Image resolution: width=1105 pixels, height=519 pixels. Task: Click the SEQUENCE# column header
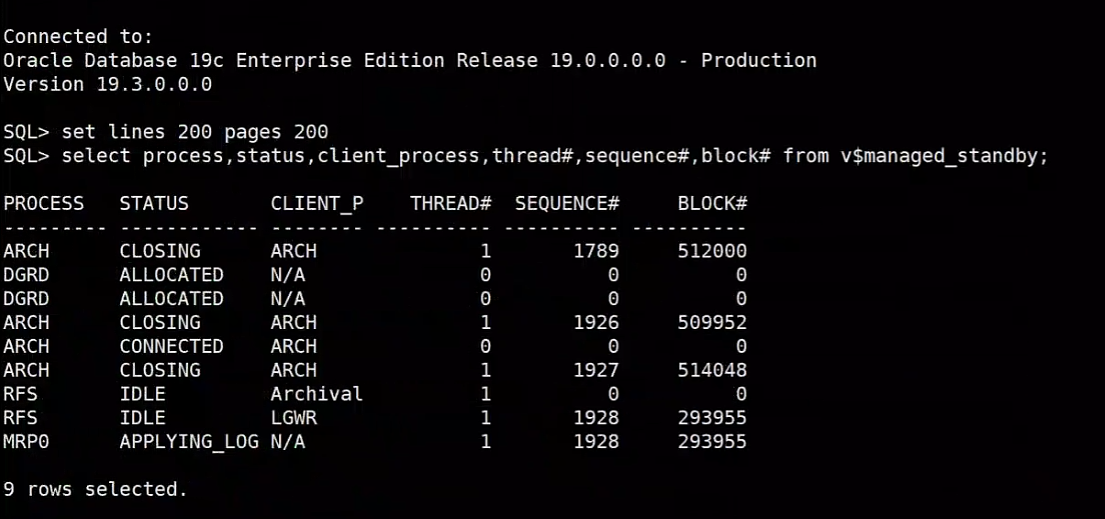point(567,204)
